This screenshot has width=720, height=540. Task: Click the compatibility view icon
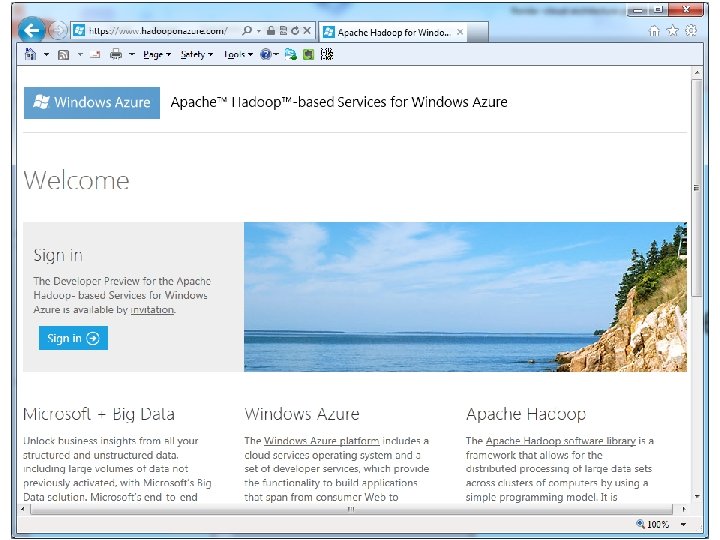click(x=283, y=31)
